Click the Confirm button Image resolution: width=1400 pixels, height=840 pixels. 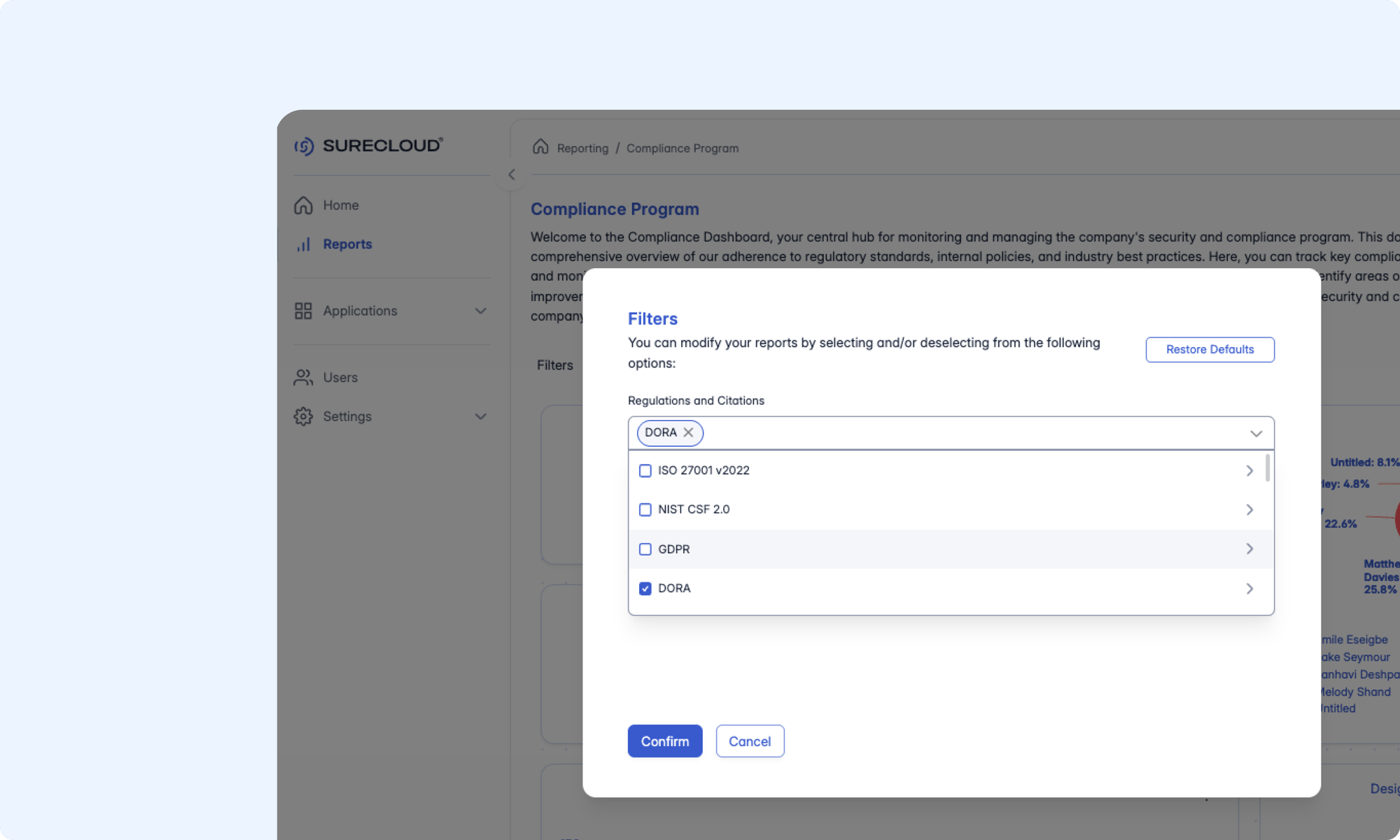[x=664, y=741]
